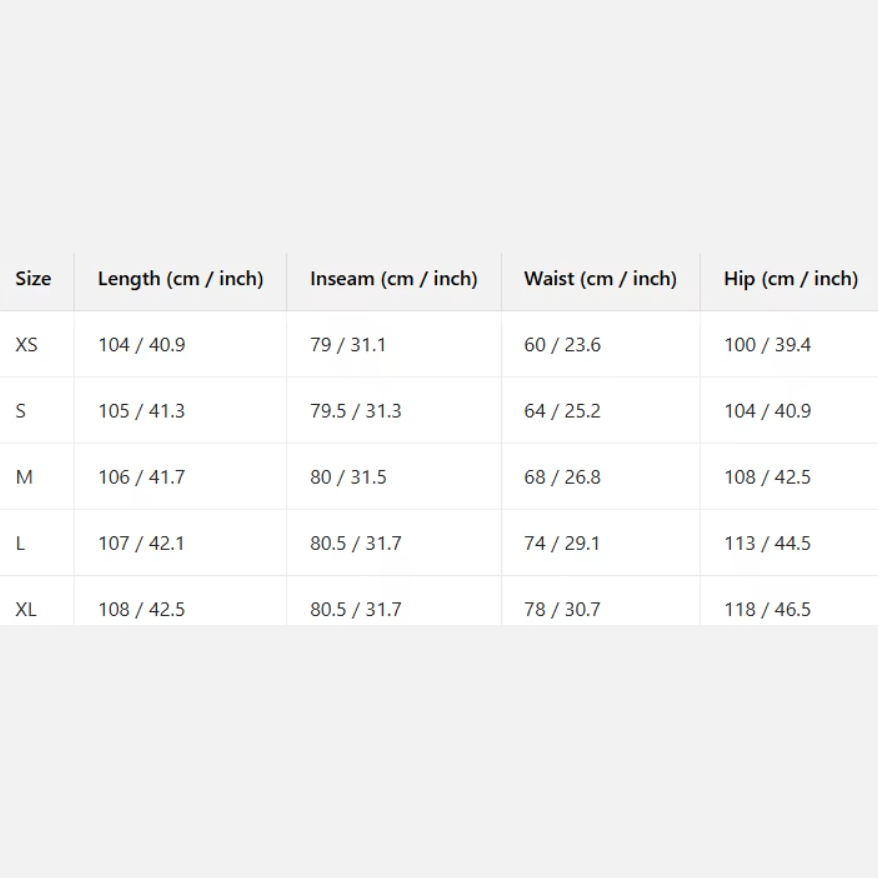Image resolution: width=878 pixels, height=878 pixels.
Task: Select the Inseam (cm / inch) header
Action: (393, 279)
